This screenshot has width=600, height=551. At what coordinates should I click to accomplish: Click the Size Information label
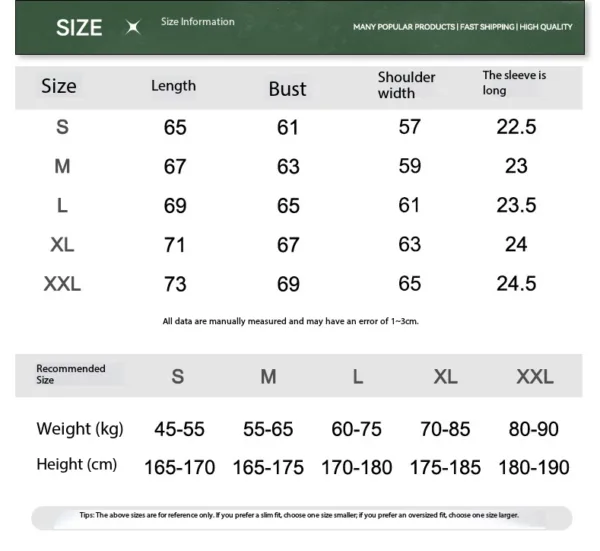tap(198, 22)
